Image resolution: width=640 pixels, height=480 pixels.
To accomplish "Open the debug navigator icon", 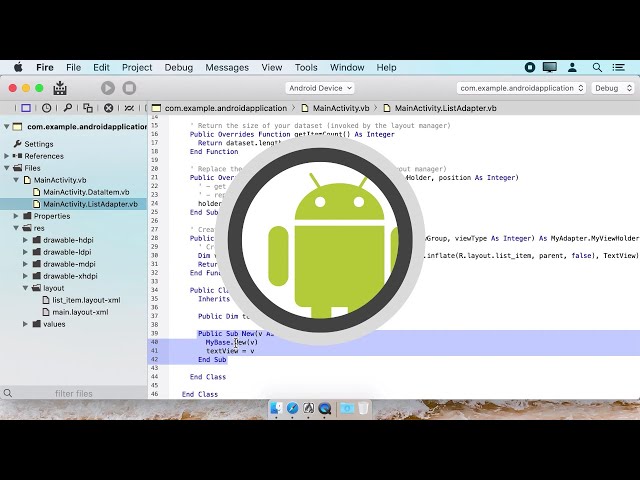I will pos(129,108).
